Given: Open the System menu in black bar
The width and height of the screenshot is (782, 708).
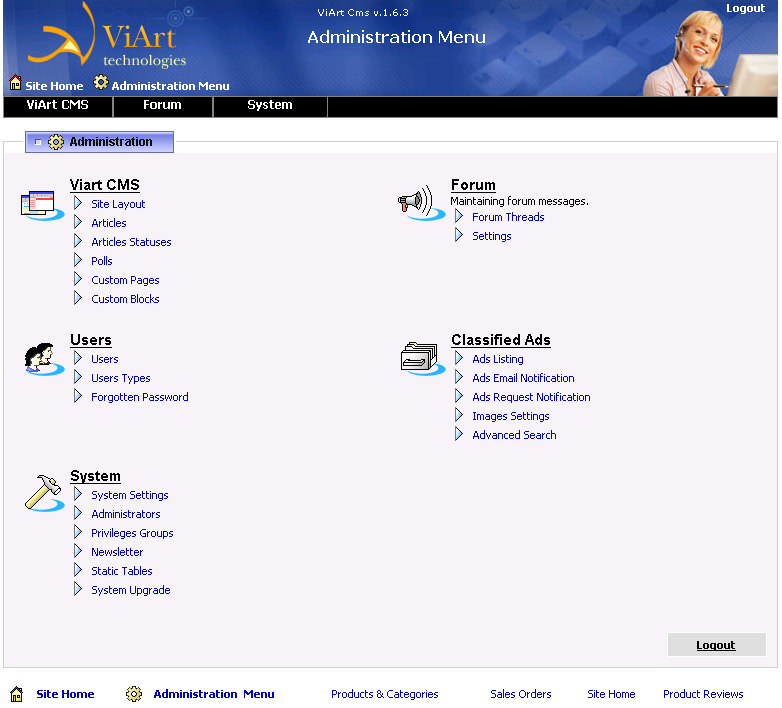Looking at the screenshot, I should (270, 105).
